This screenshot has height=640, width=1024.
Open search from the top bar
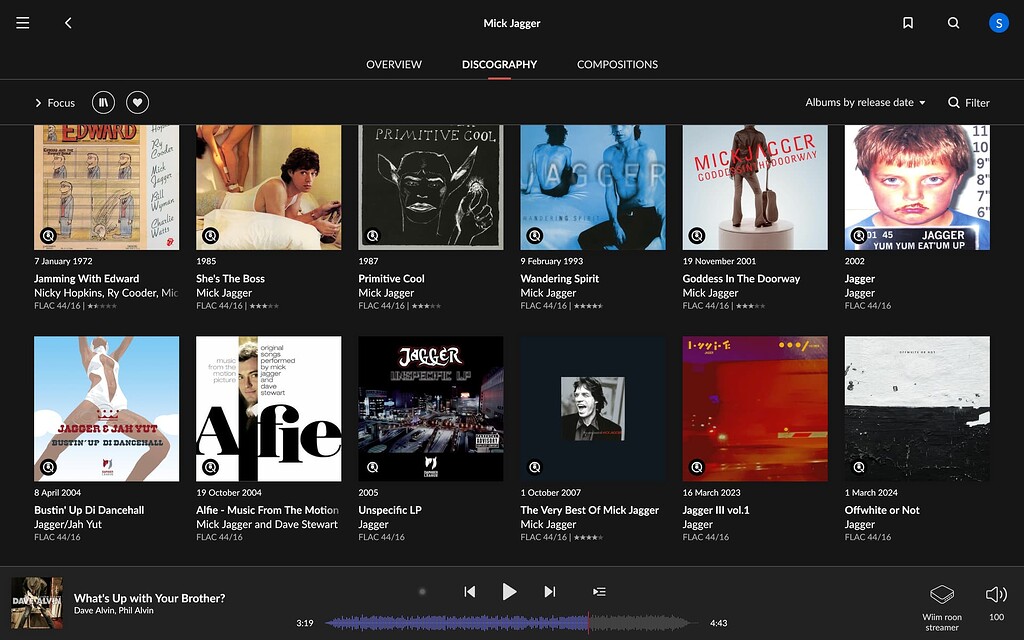click(953, 22)
